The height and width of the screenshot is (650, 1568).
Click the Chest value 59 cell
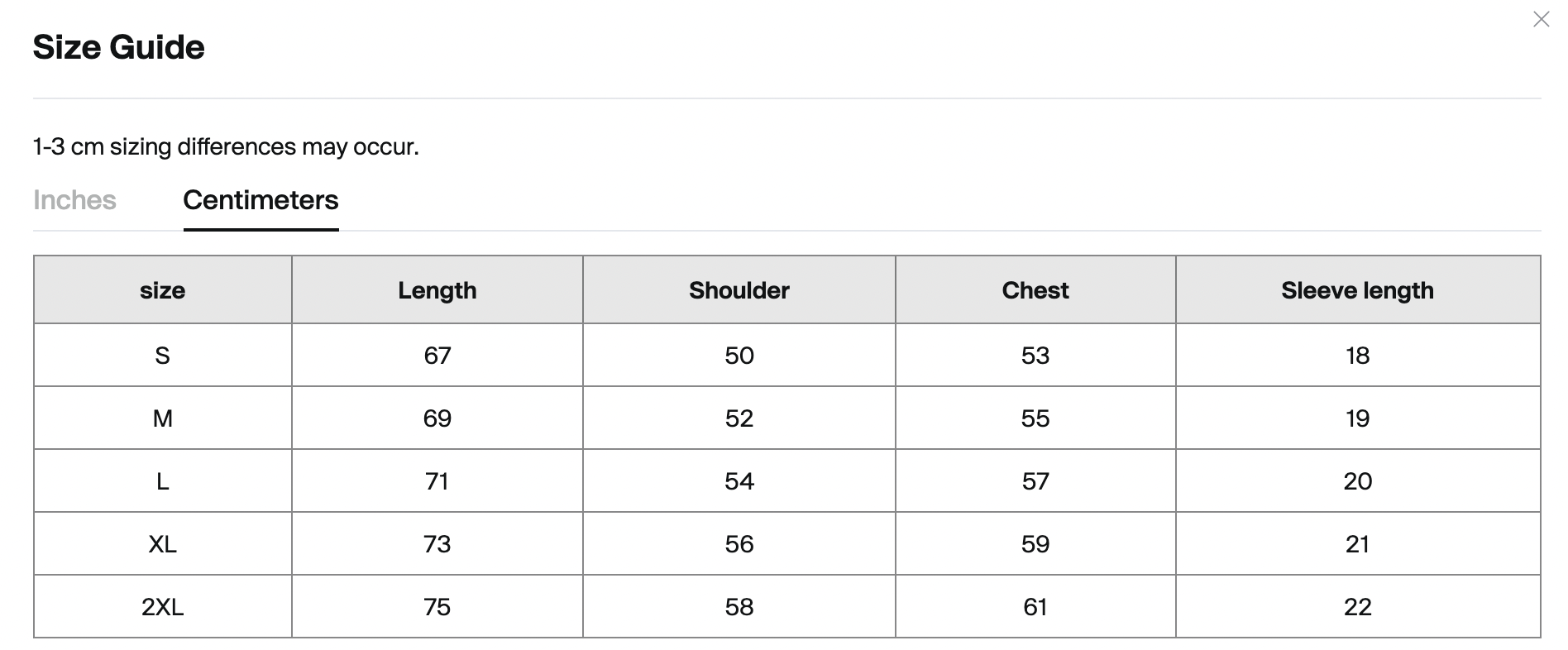pyautogui.click(x=1035, y=544)
